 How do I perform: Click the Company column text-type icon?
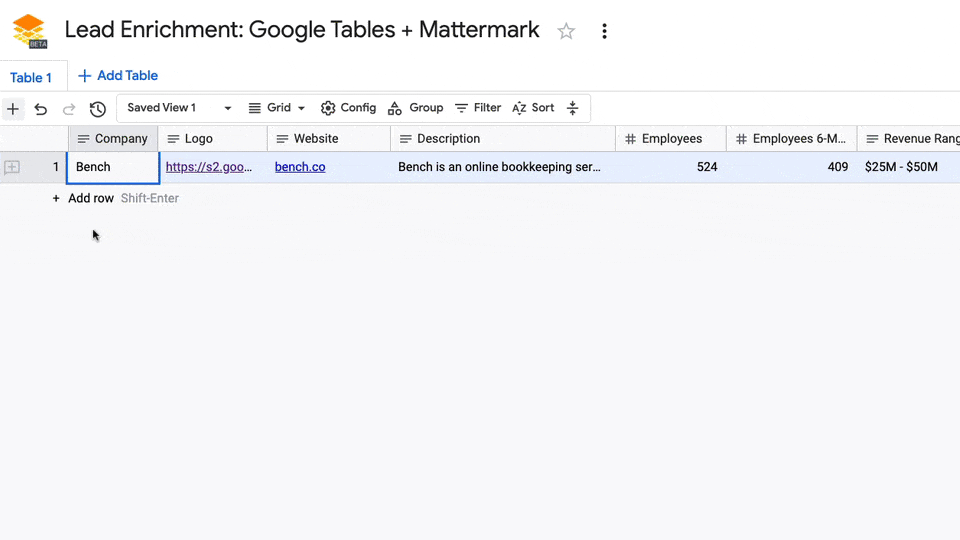(x=83, y=139)
